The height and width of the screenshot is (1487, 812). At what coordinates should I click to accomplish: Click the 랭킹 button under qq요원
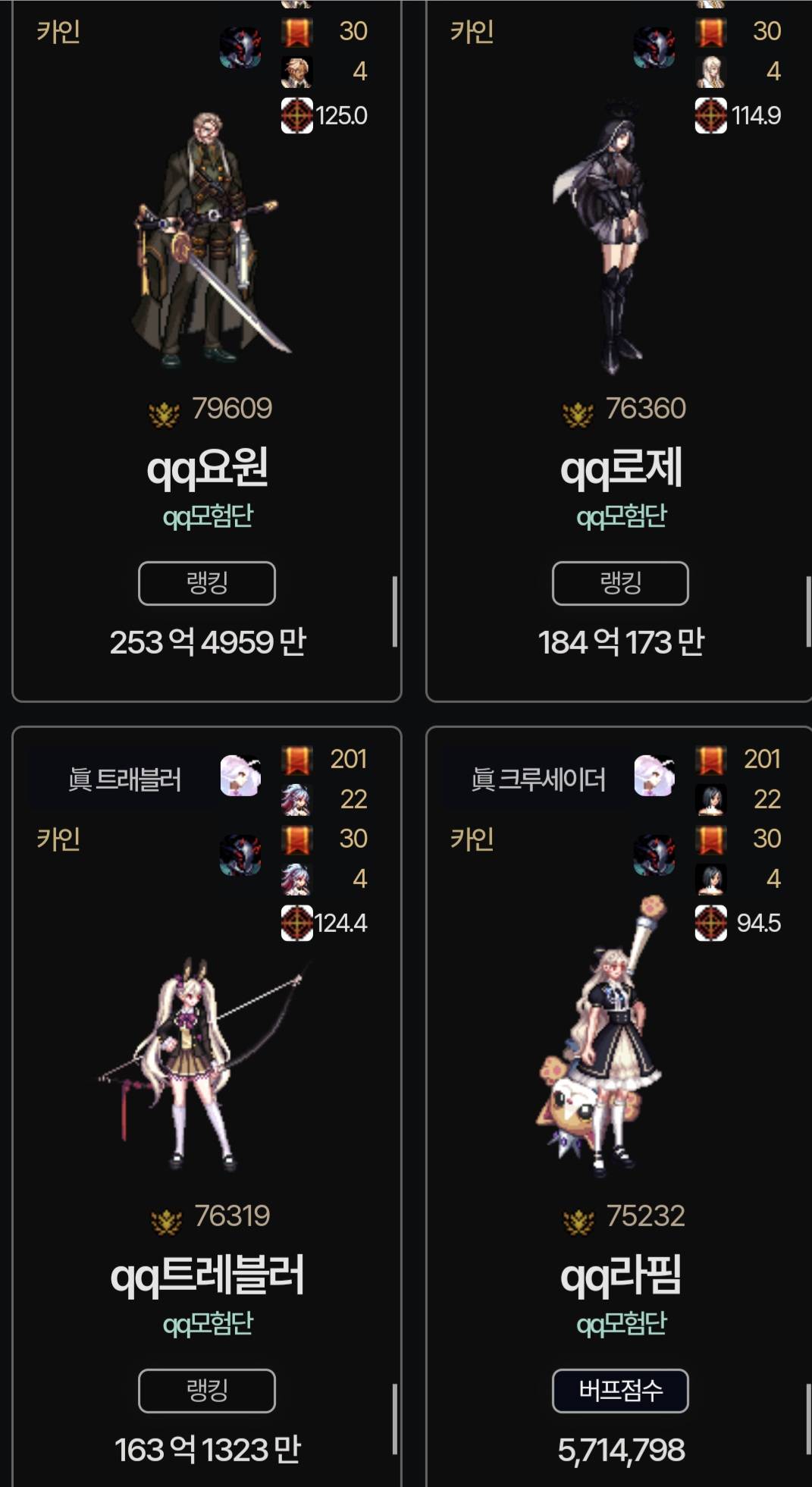pos(207,583)
